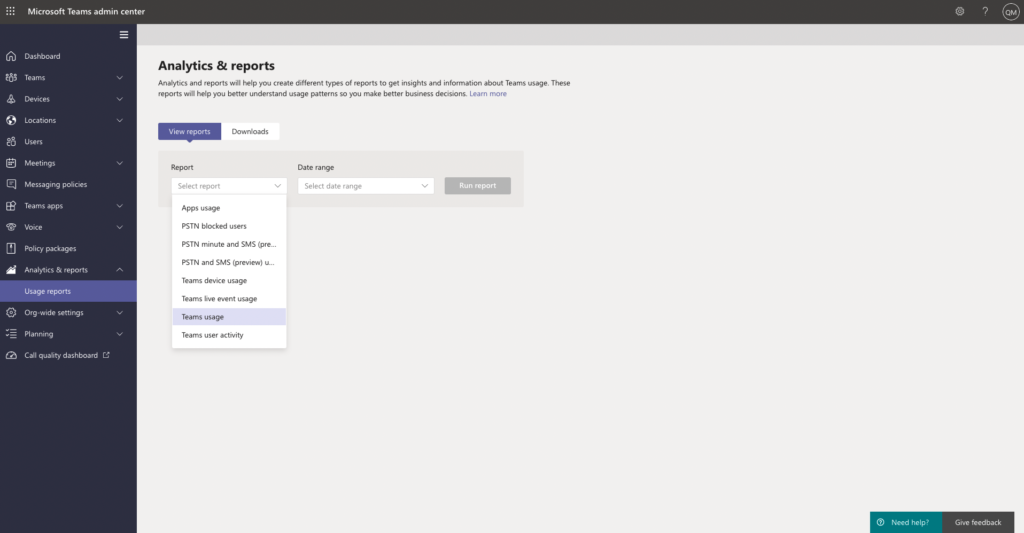Screen dimensions: 1024x533
Task: Choose PSTN blocked users report
Action: 229,226
